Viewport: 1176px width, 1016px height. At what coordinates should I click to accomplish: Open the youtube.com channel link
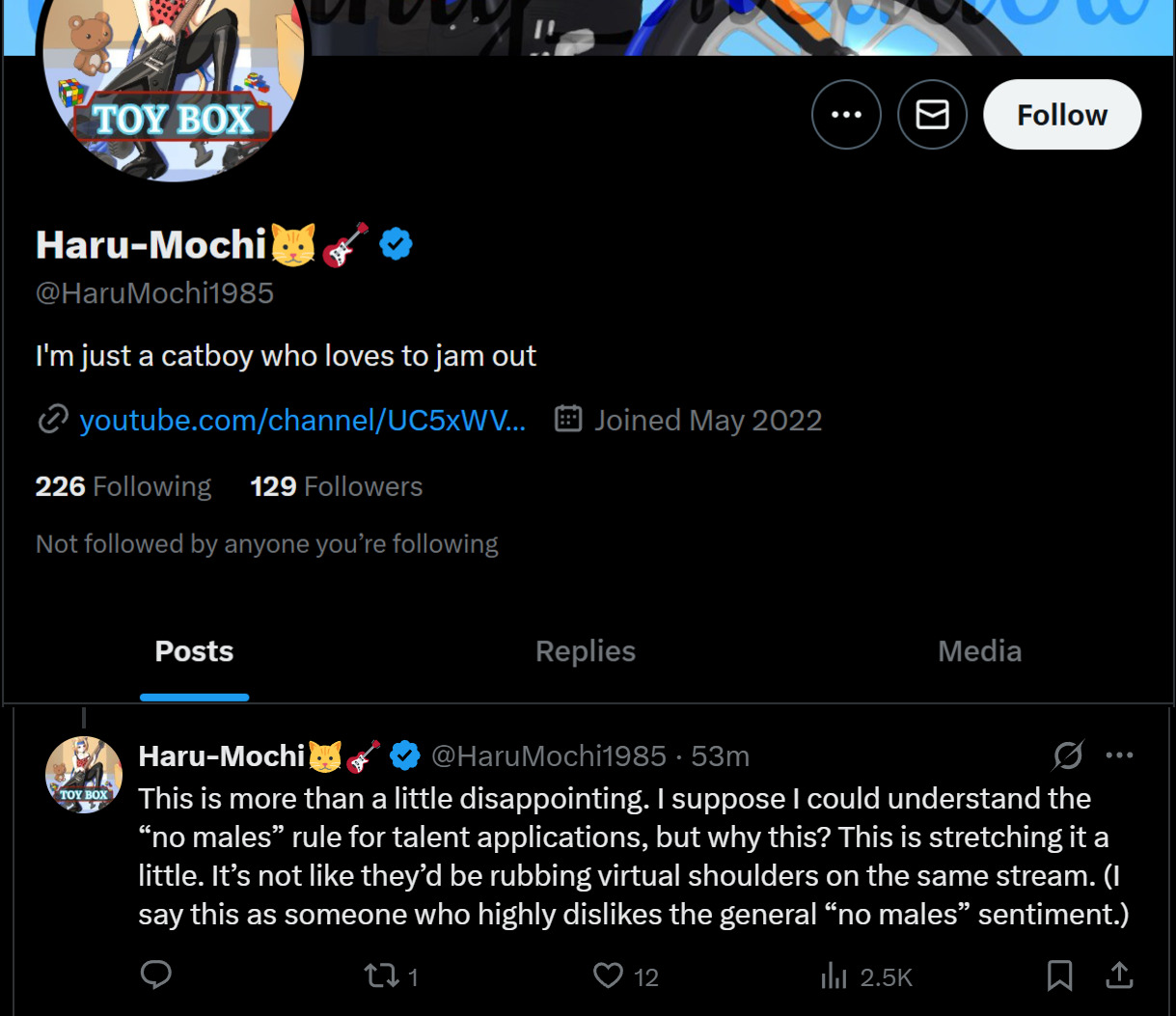coord(302,421)
